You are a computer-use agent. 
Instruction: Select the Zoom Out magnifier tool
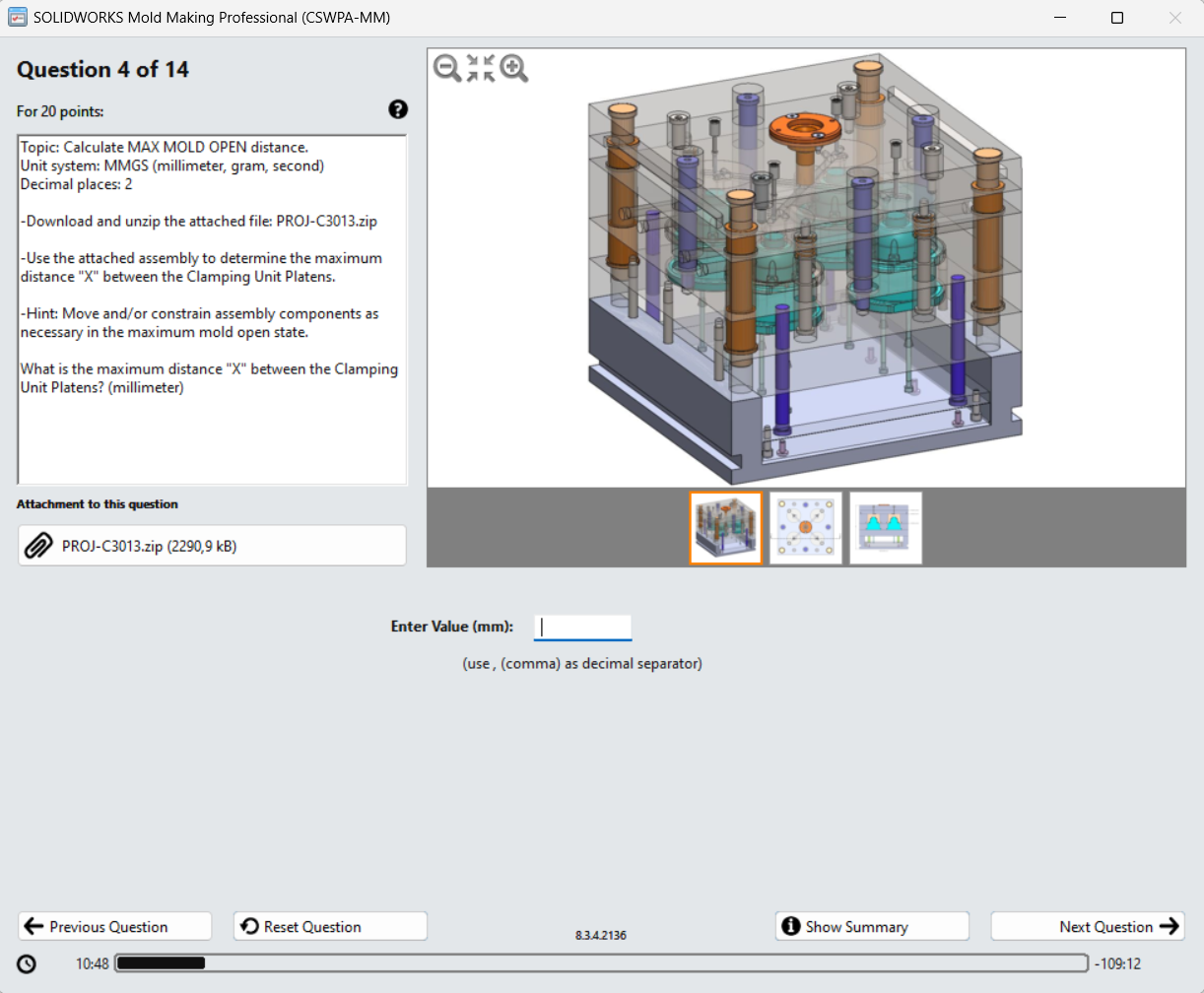click(446, 68)
